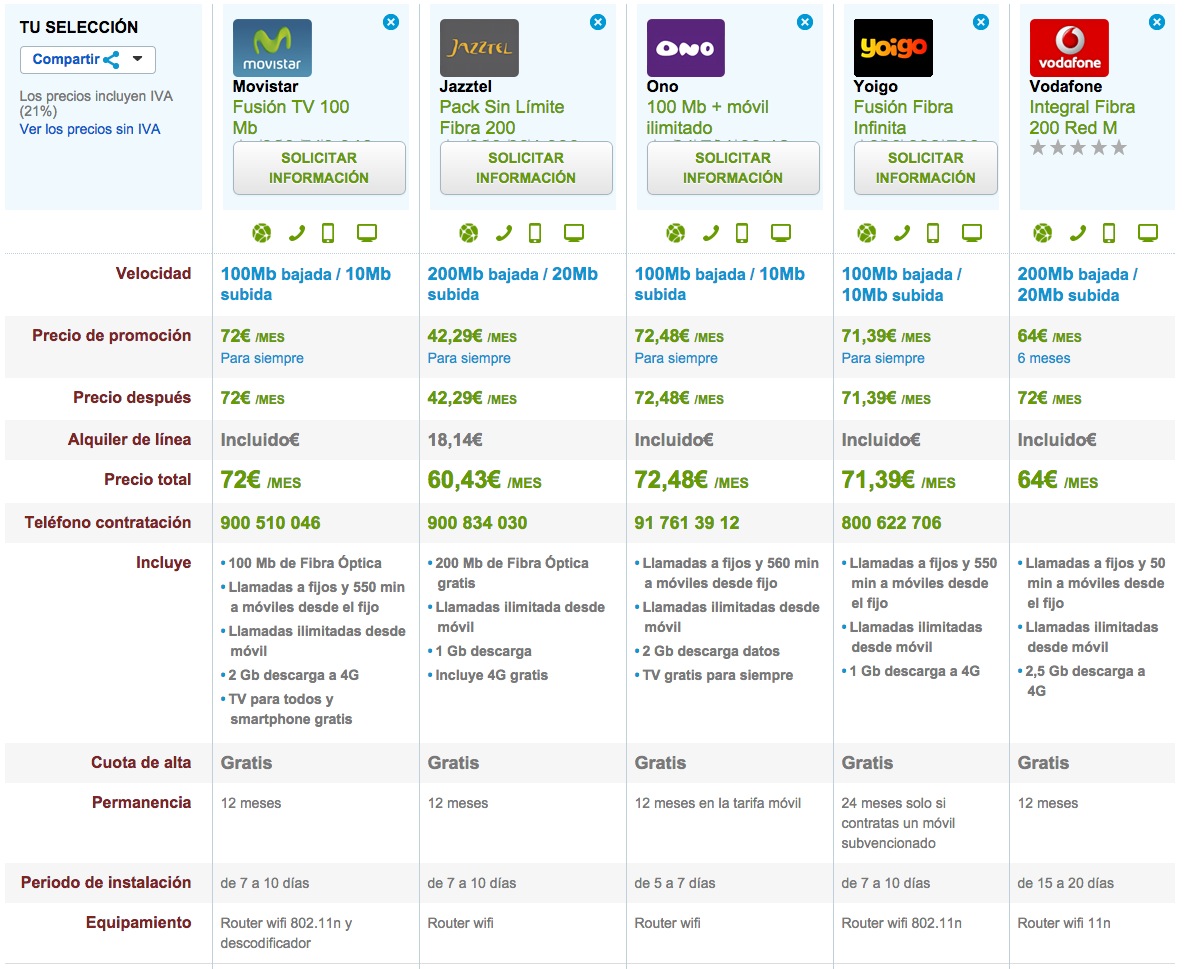Open Ono 100 Mb + móvil ilimitado plan
This screenshot has height=969, width=1186.
pos(708,117)
